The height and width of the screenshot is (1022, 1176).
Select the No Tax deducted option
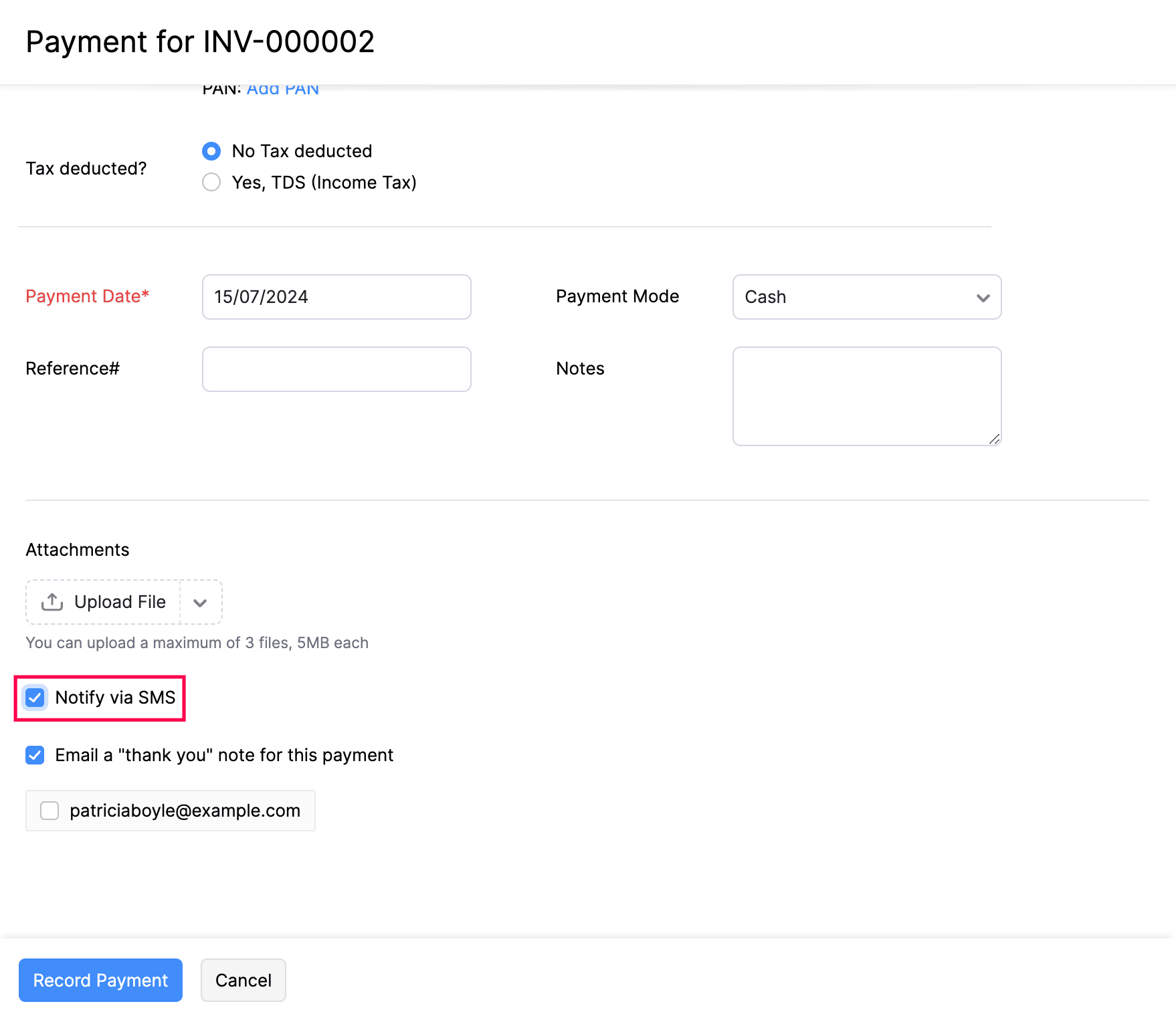[211, 151]
